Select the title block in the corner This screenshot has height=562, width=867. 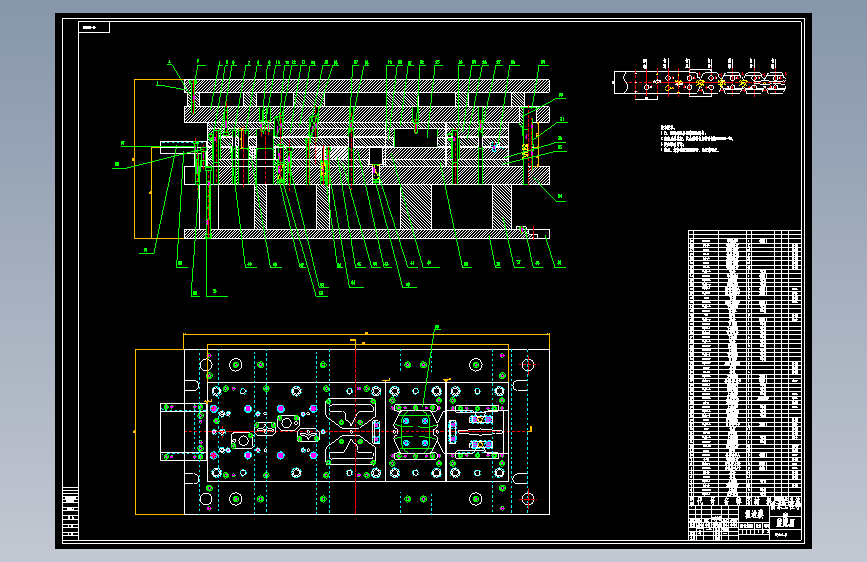[745, 522]
